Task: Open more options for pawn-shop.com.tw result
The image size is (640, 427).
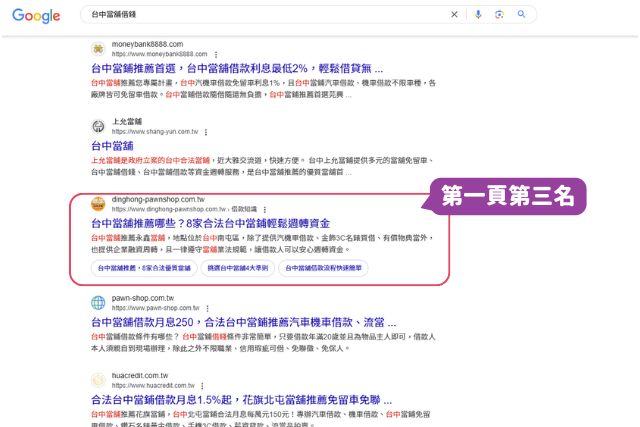Action: tap(207, 308)
